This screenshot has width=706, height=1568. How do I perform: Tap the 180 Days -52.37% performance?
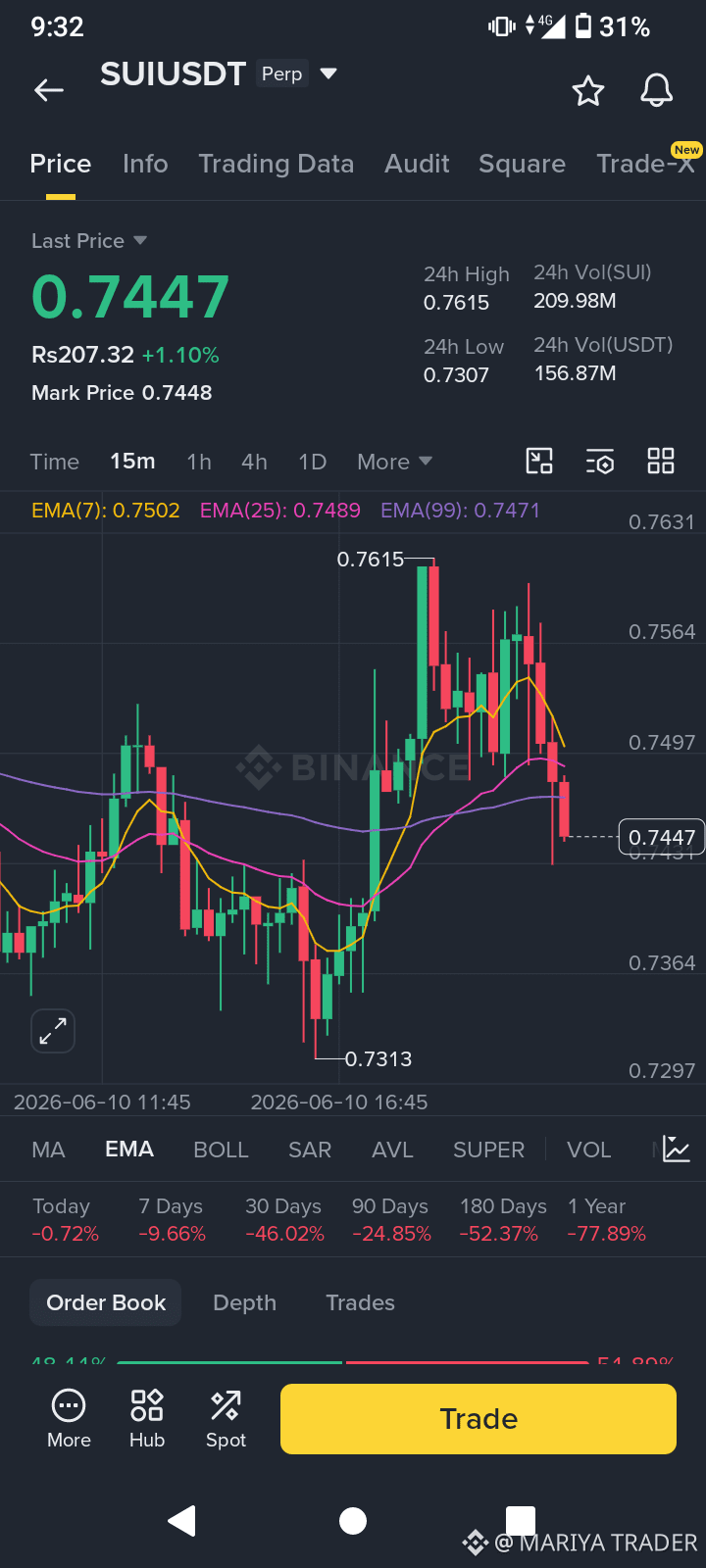click(503, 1220)
